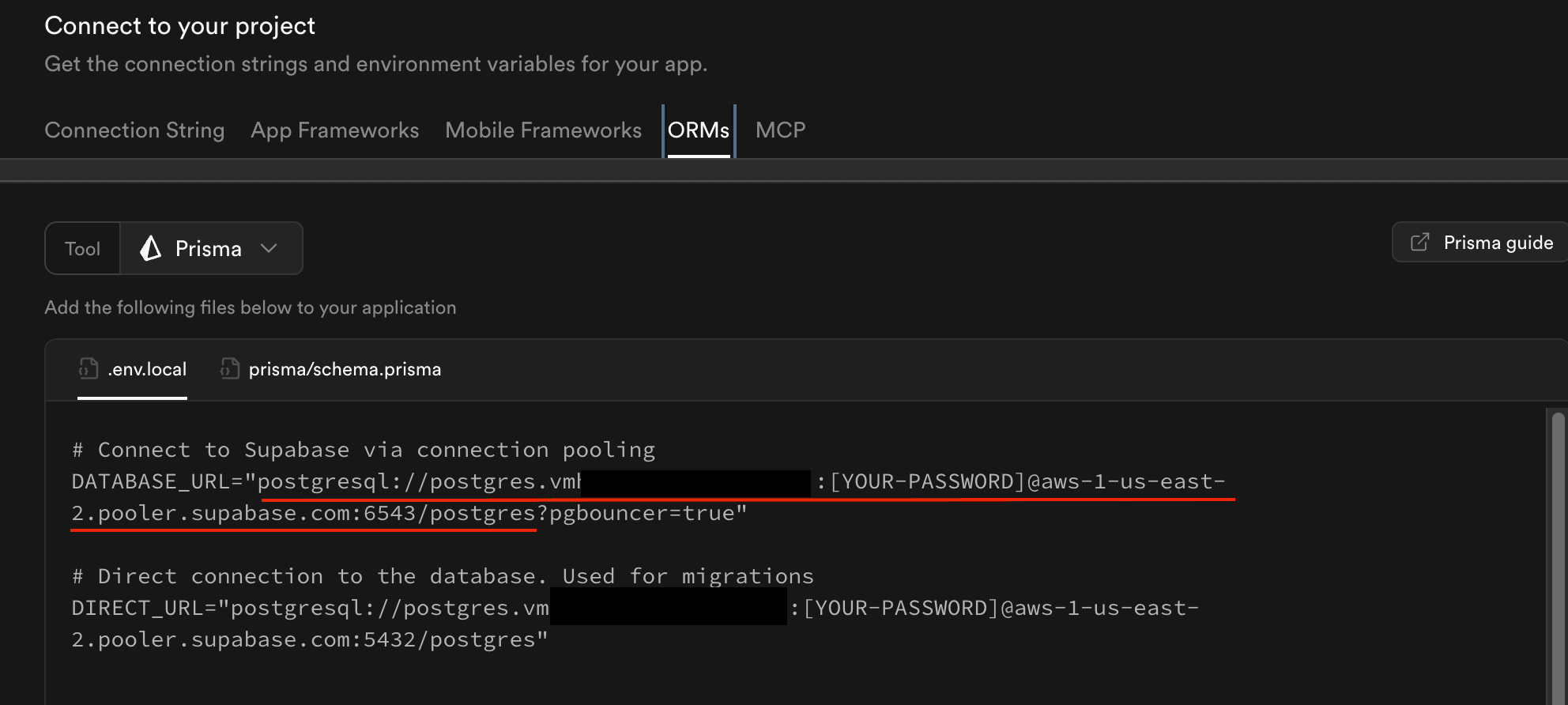Go to the MCP tab
This screenshot has height=705, width=1568.
(780, 130)
